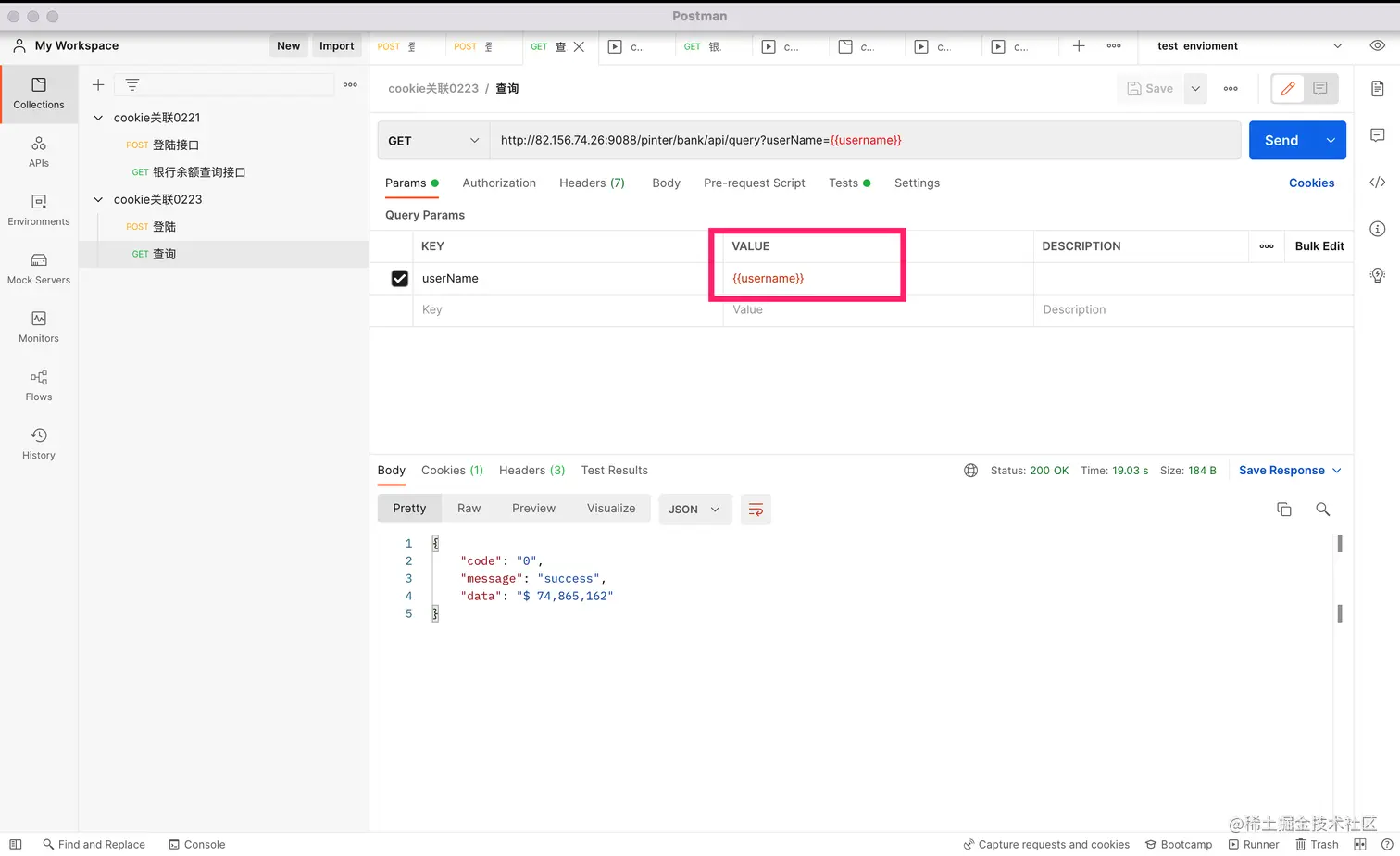Click the network globe icon beside Status
This screenshot has width=1400, height=856.
click(970, 471)
